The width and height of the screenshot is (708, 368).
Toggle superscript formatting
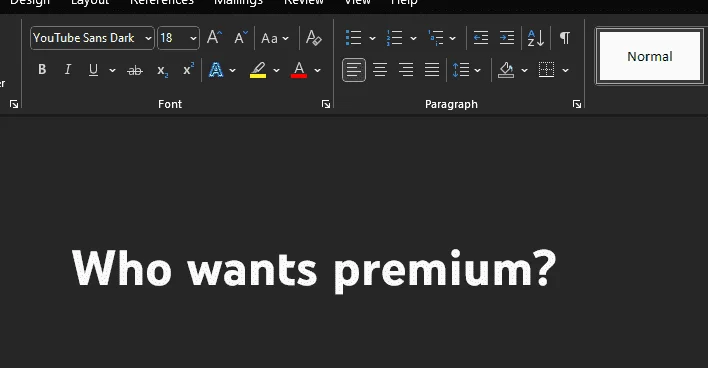pos(188,70)
